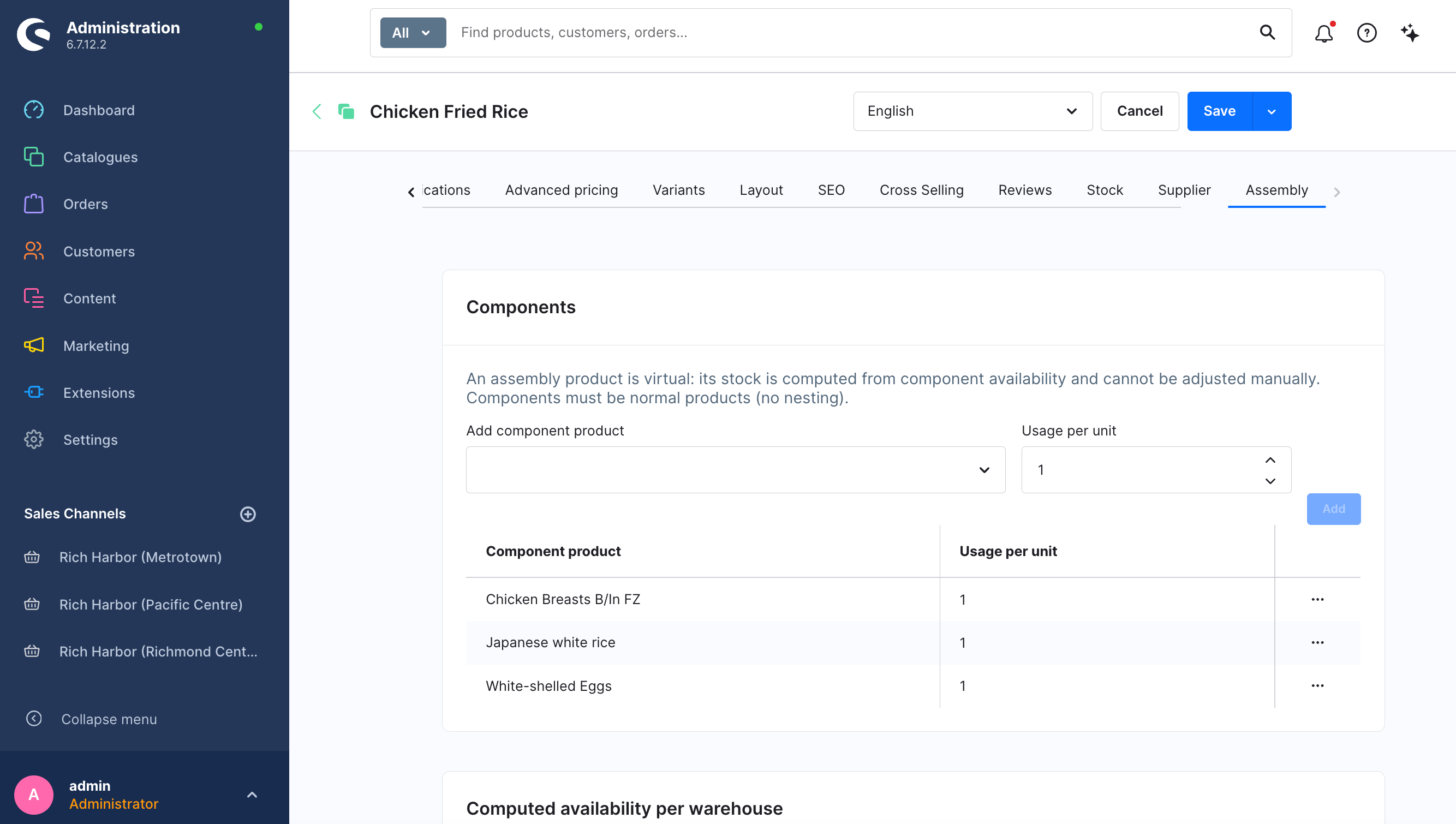Open the Add component product dropdown
The image size is (1456, 824).
[735, 470]
